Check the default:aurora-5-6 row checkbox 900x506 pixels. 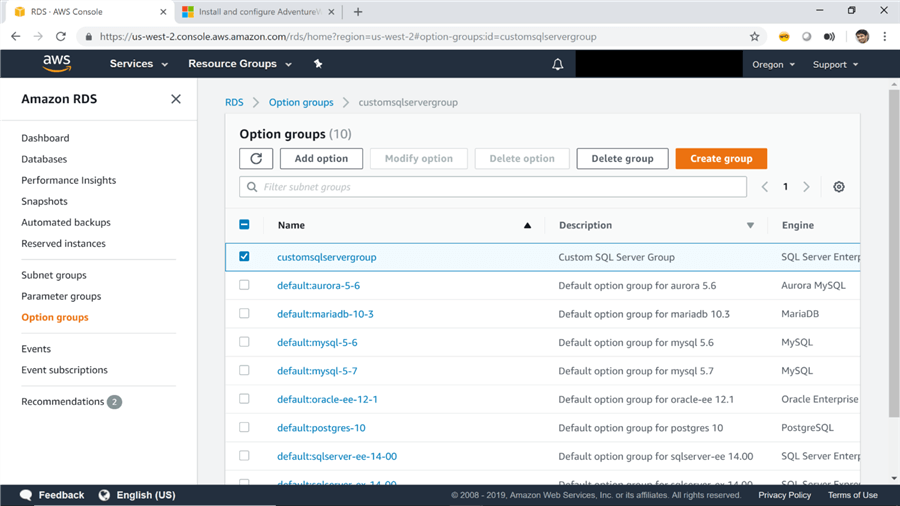[x=244, y=285]
